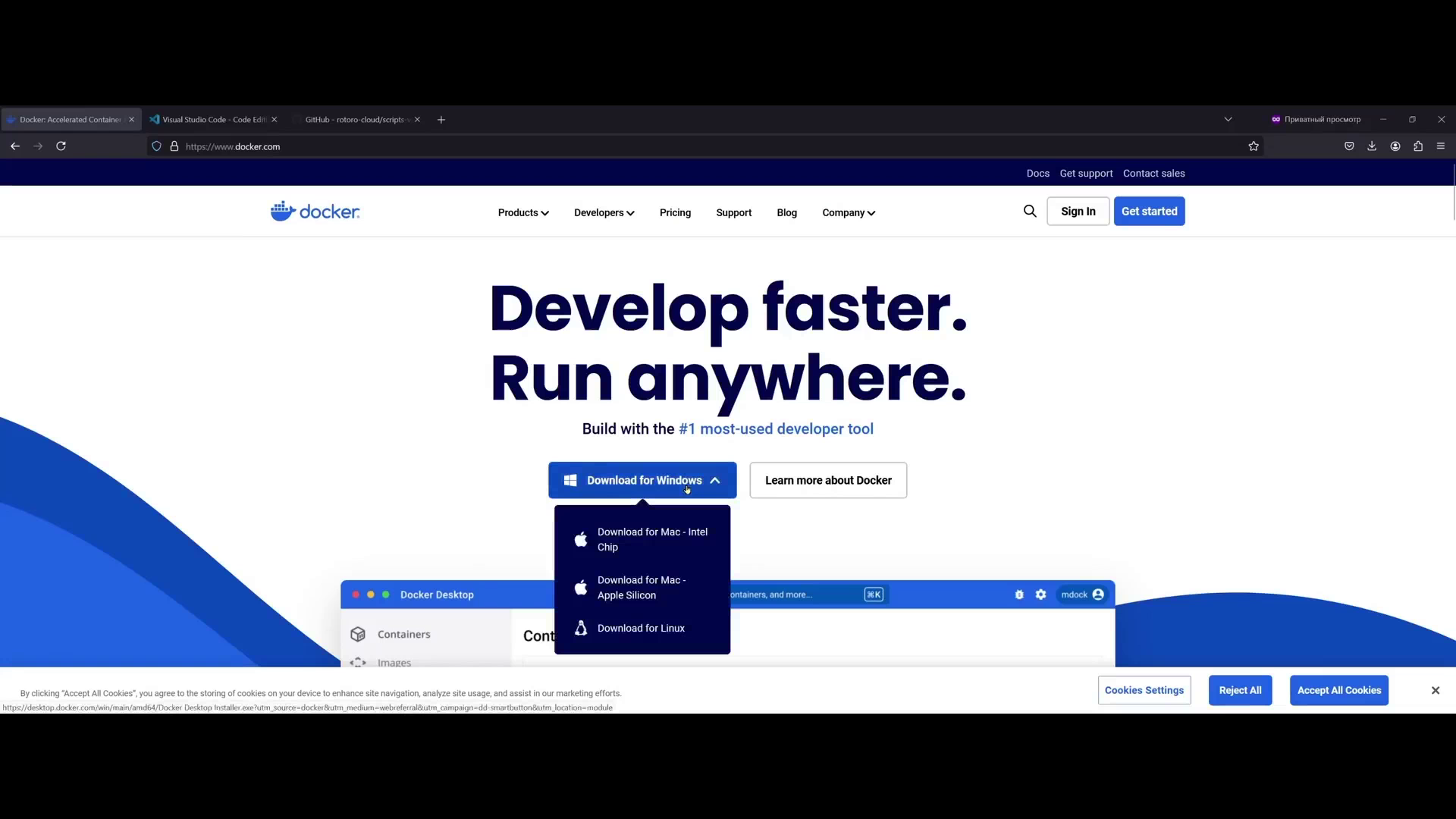Choose Download for Mac - Apple Silicon
The height and width of the screenshot is (819, 1456).
[x=642, y=588]
